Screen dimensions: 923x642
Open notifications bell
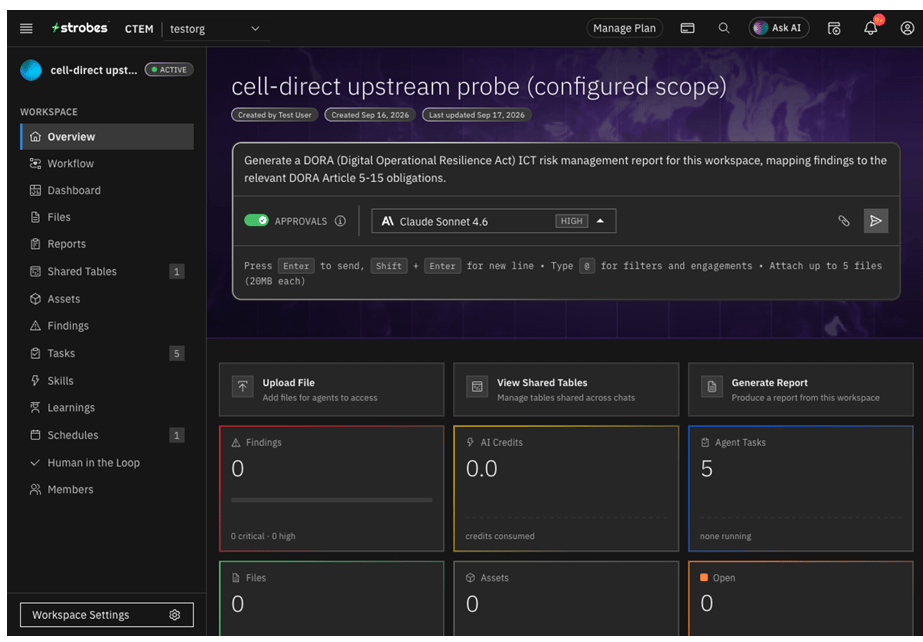click(x=871, y=28)
